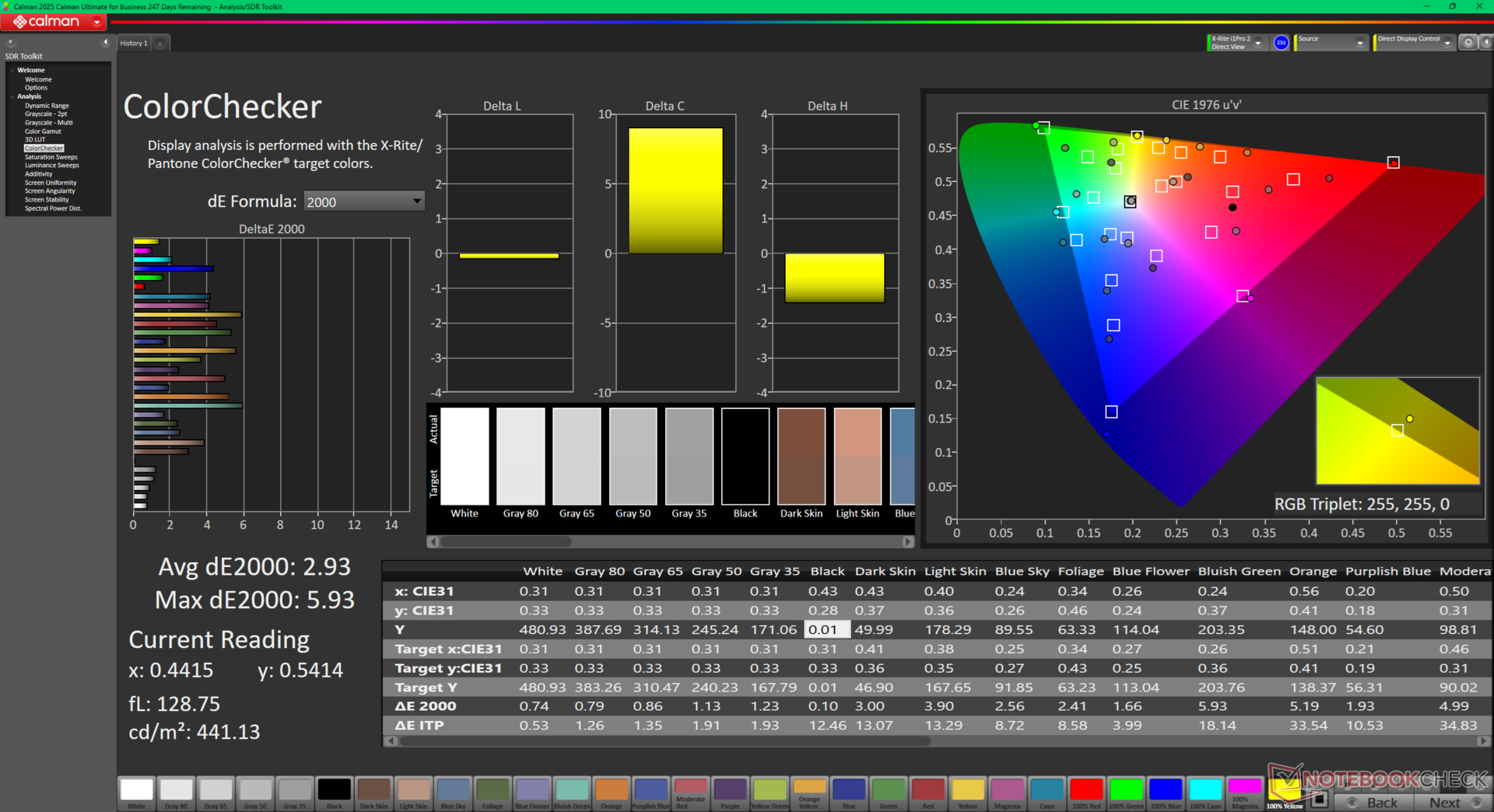
Task: Collapse the SDR Toolkit sidebar arrow
Action: click(x=105, y=43)
